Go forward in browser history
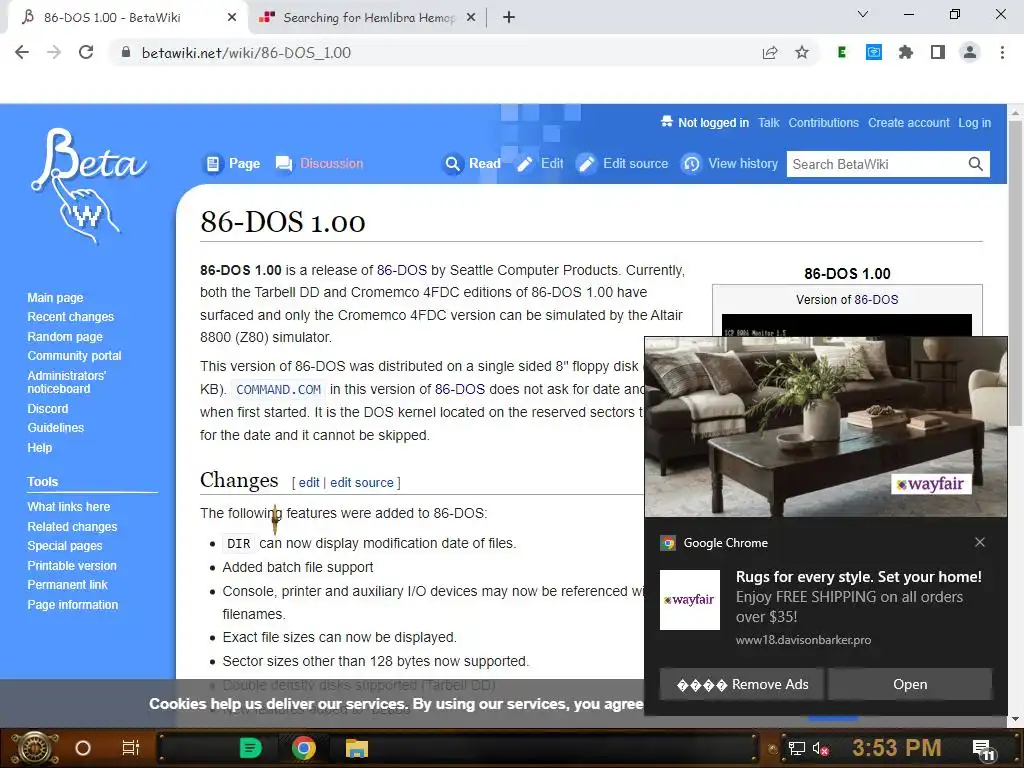Screen dimensions: 1024x768 [54, 52]
